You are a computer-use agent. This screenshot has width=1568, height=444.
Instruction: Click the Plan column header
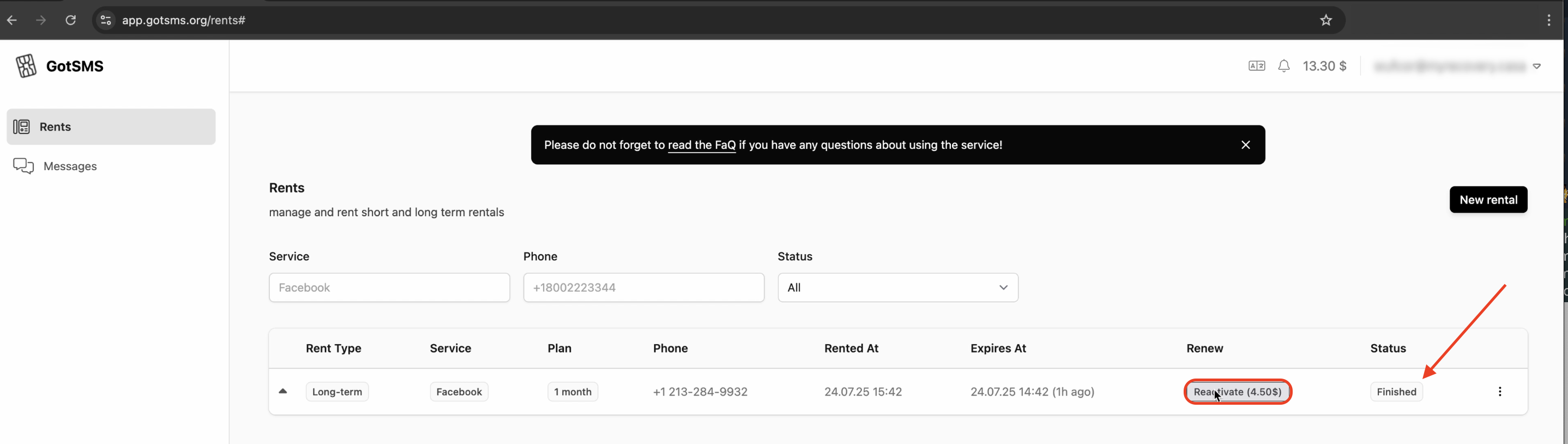point(559,349)
